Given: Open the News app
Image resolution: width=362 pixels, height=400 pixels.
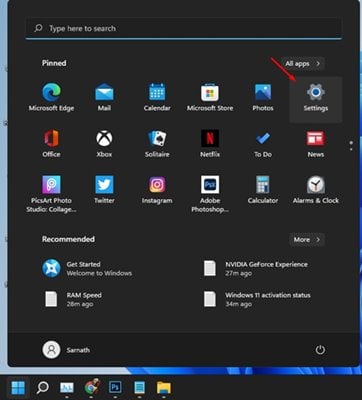Looking at the screenshot, I should [316, 143].
